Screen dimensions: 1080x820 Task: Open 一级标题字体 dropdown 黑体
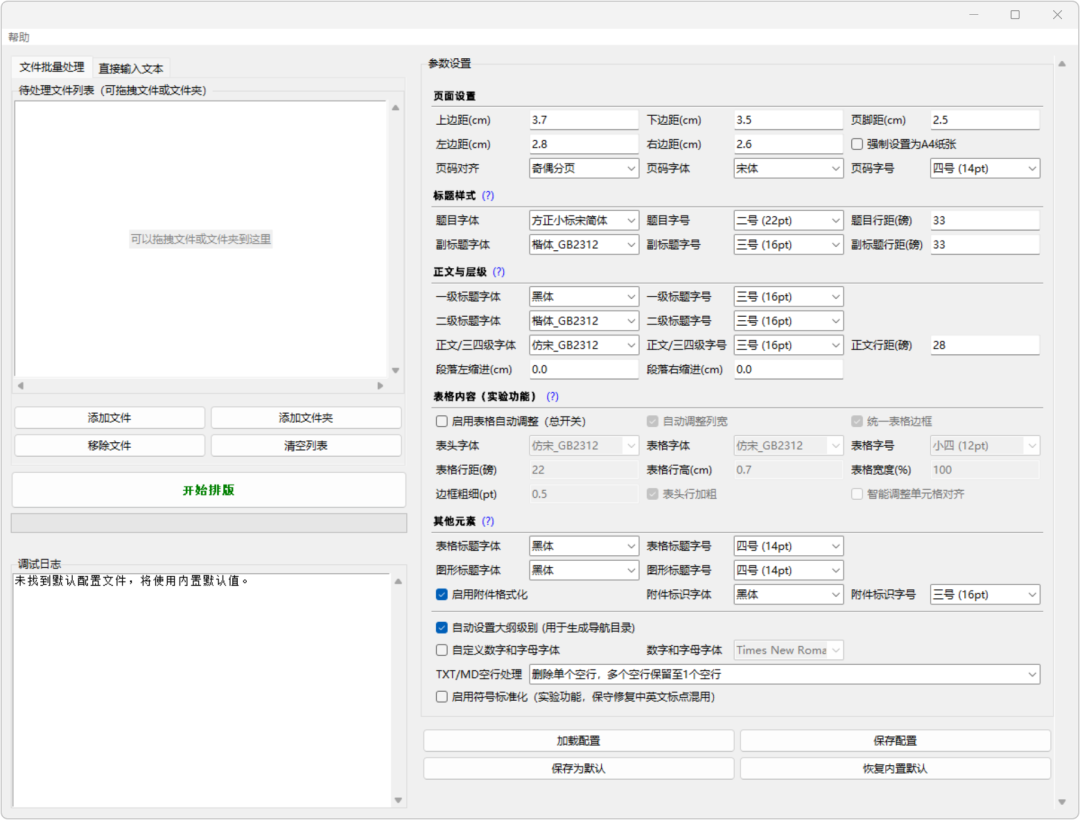(x=583, y=297)
